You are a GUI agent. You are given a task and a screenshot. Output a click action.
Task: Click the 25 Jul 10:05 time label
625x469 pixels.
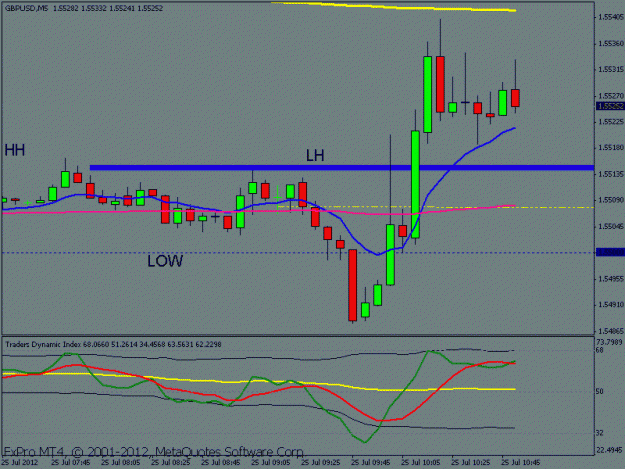coord(421,463)
